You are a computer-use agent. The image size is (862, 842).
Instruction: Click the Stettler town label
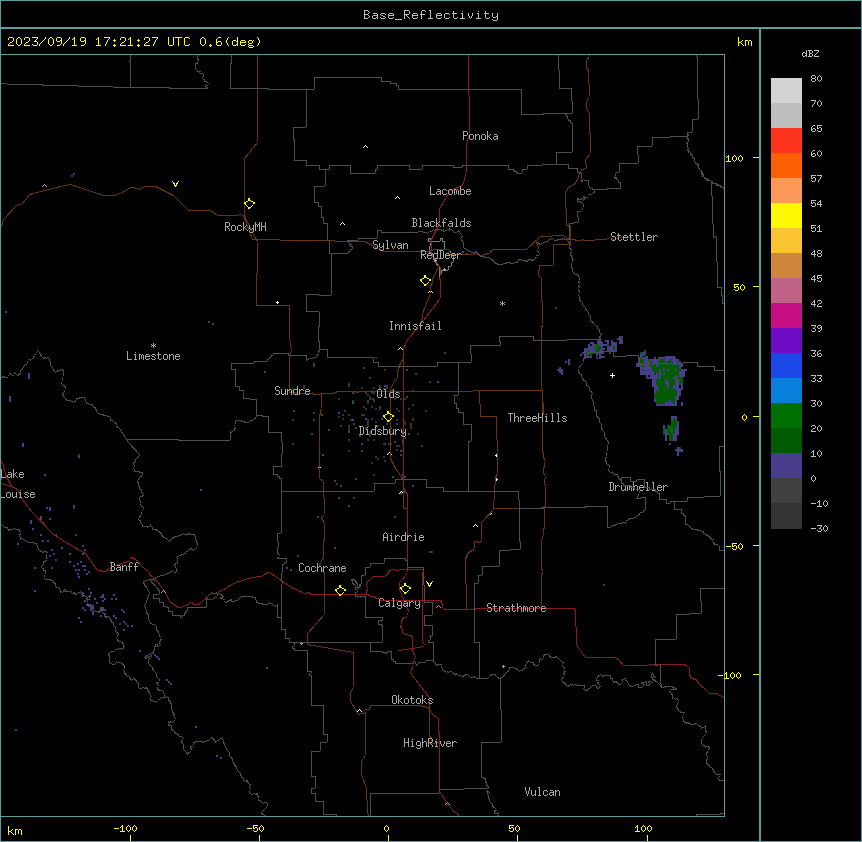[634, 237]
